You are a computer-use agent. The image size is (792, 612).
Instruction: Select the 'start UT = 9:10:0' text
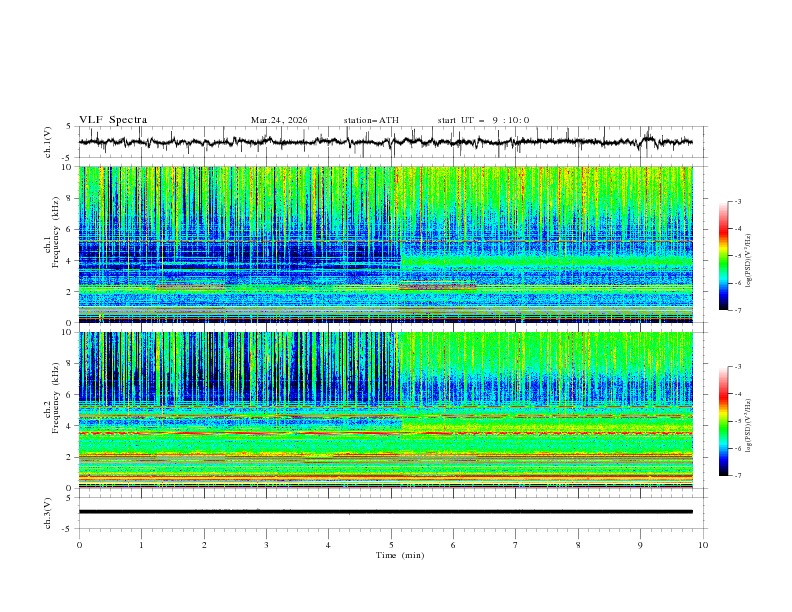click(483, 120)
